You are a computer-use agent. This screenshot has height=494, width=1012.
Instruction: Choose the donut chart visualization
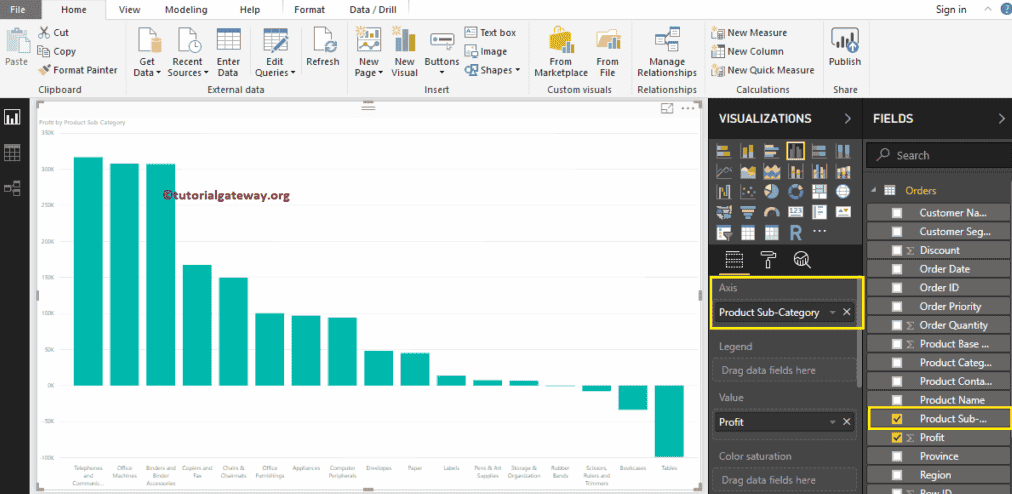tap(796, 191)
